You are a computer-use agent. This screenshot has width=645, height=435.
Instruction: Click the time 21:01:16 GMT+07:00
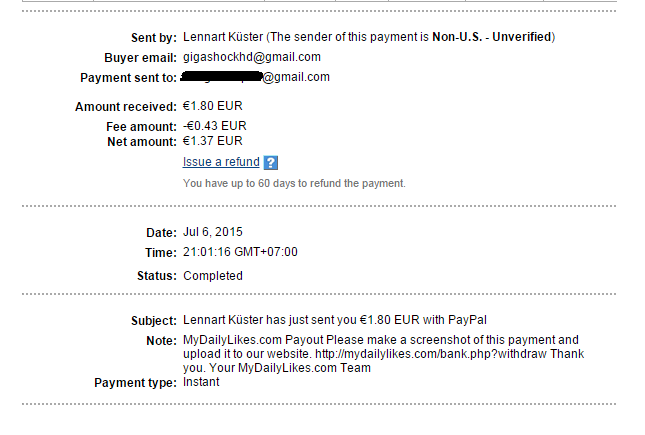(241, 252)
